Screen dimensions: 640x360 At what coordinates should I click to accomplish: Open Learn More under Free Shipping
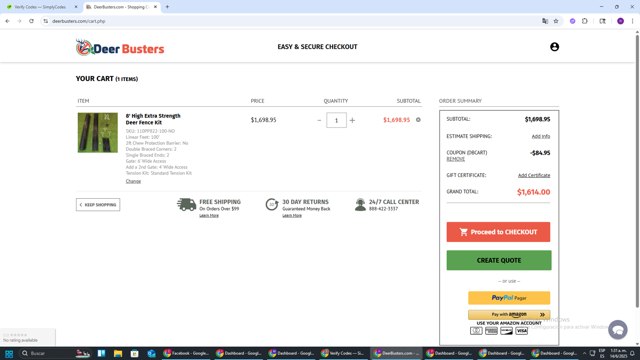[209, 216]
